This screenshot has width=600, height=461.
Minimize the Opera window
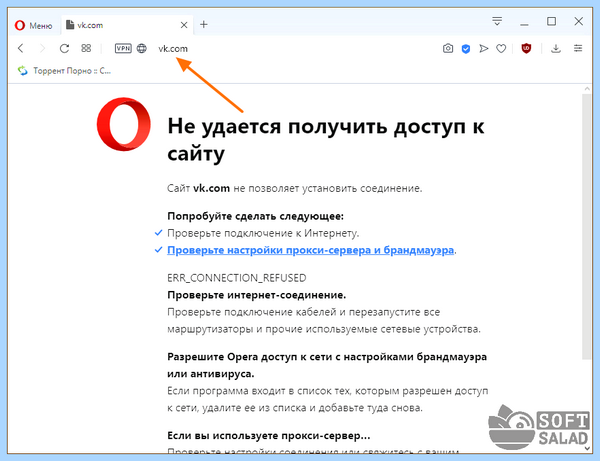(524, 24)
